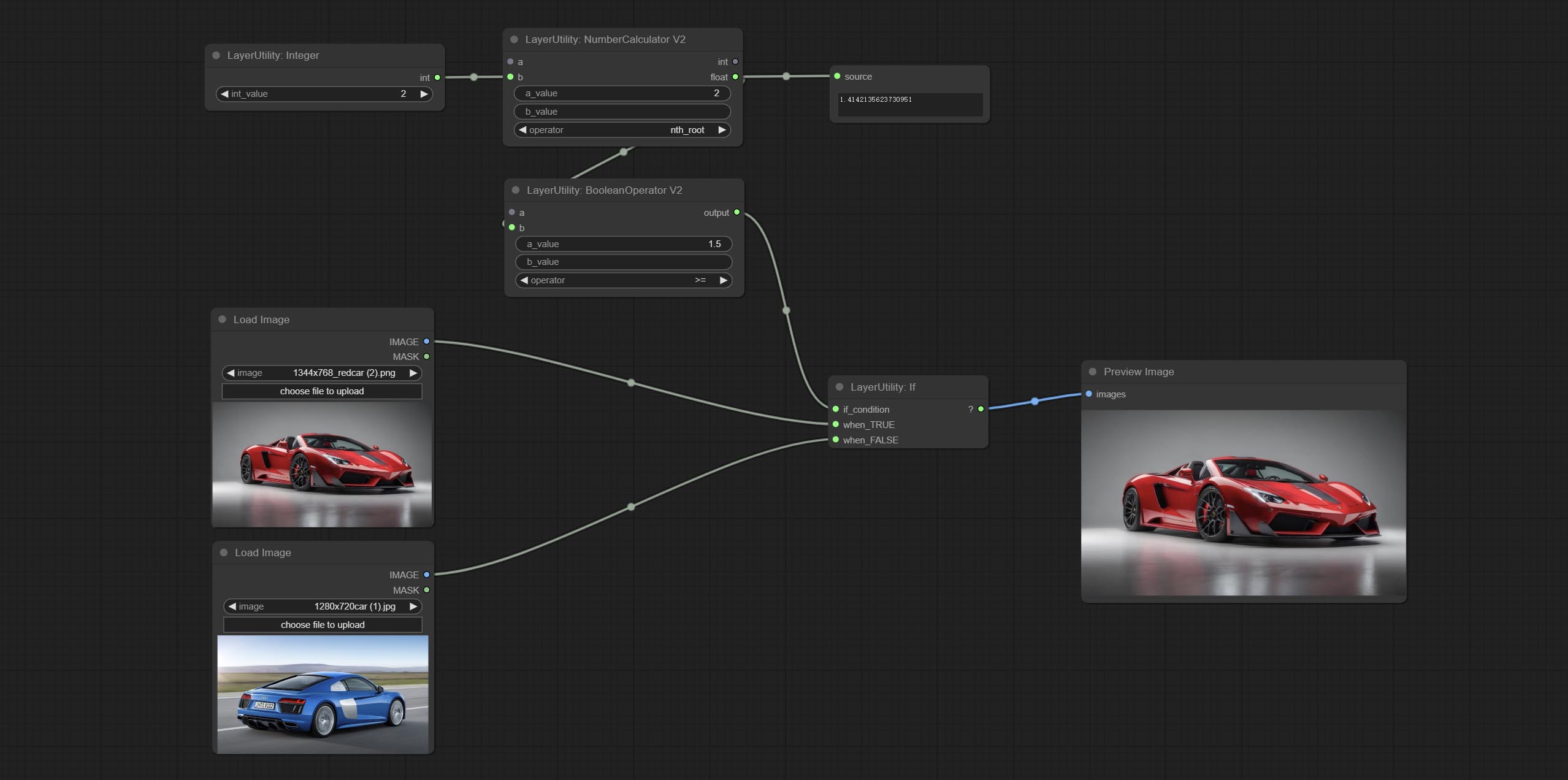Click choose file to upload under 1280x720car image

tap(323, 625)
